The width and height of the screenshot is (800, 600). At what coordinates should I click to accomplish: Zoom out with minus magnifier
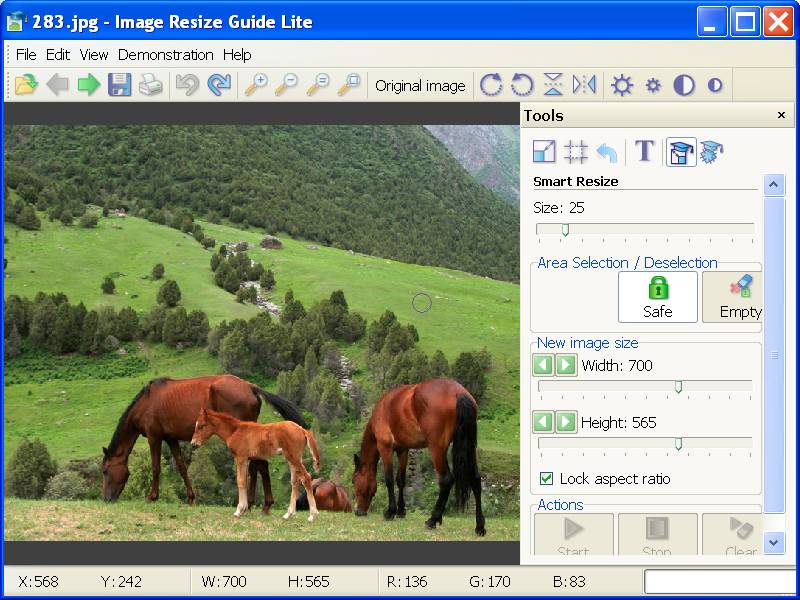click(x=287, y=85)
